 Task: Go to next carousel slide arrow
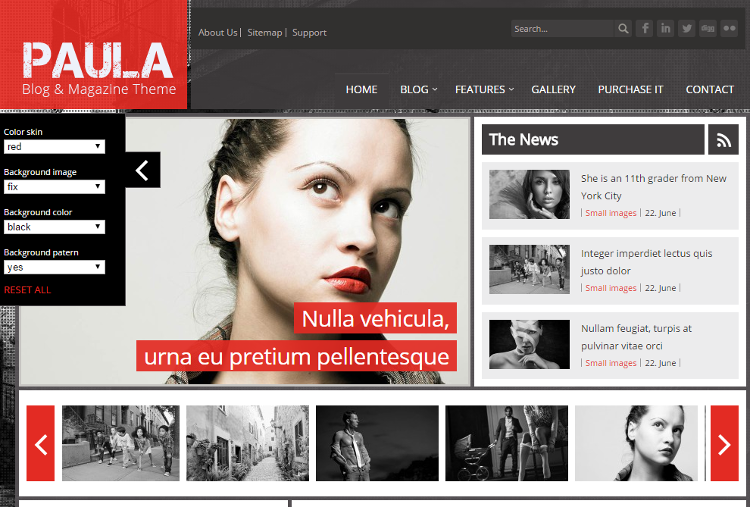[724, 443]
